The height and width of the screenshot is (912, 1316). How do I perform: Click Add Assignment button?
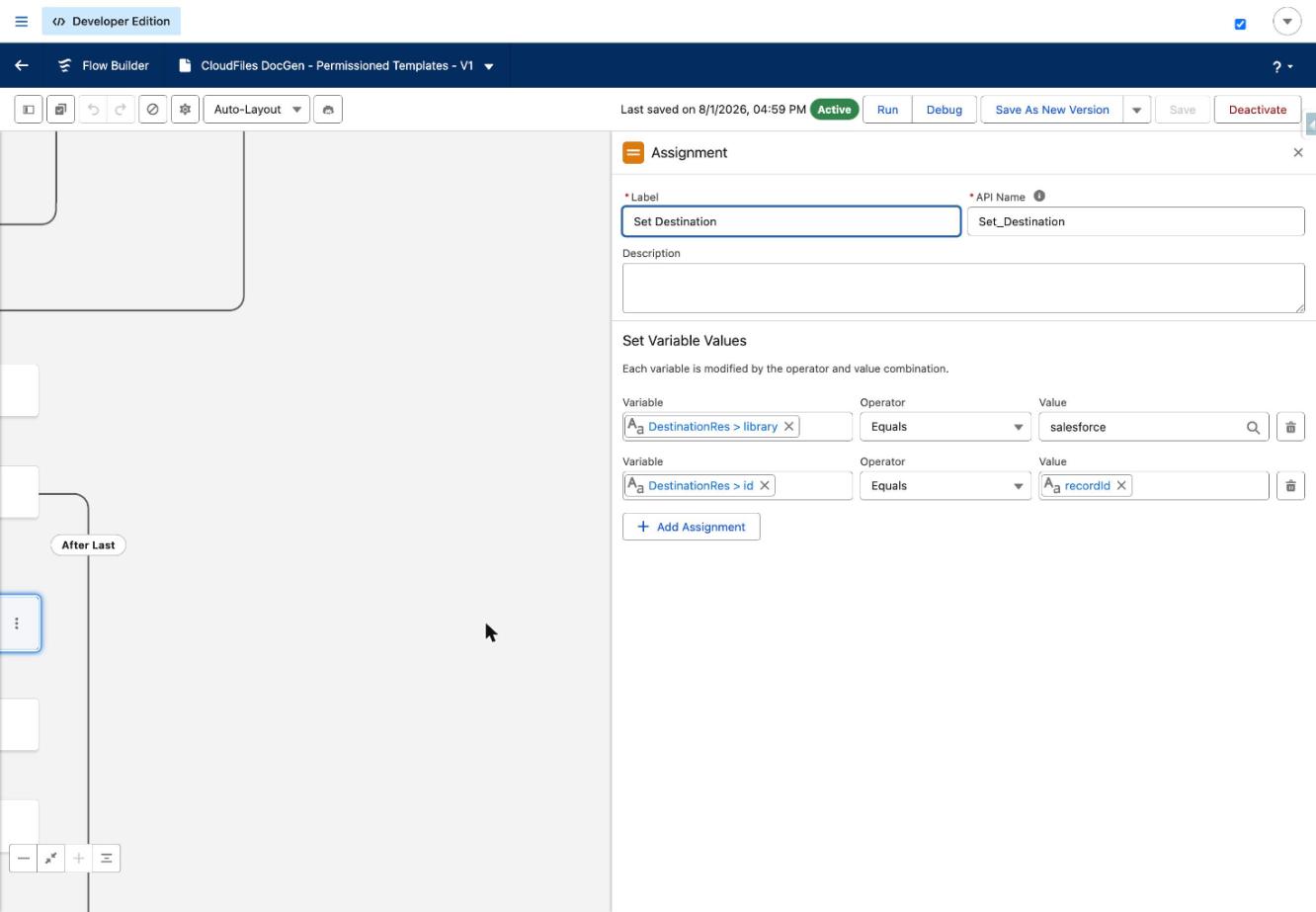[692, 527]
